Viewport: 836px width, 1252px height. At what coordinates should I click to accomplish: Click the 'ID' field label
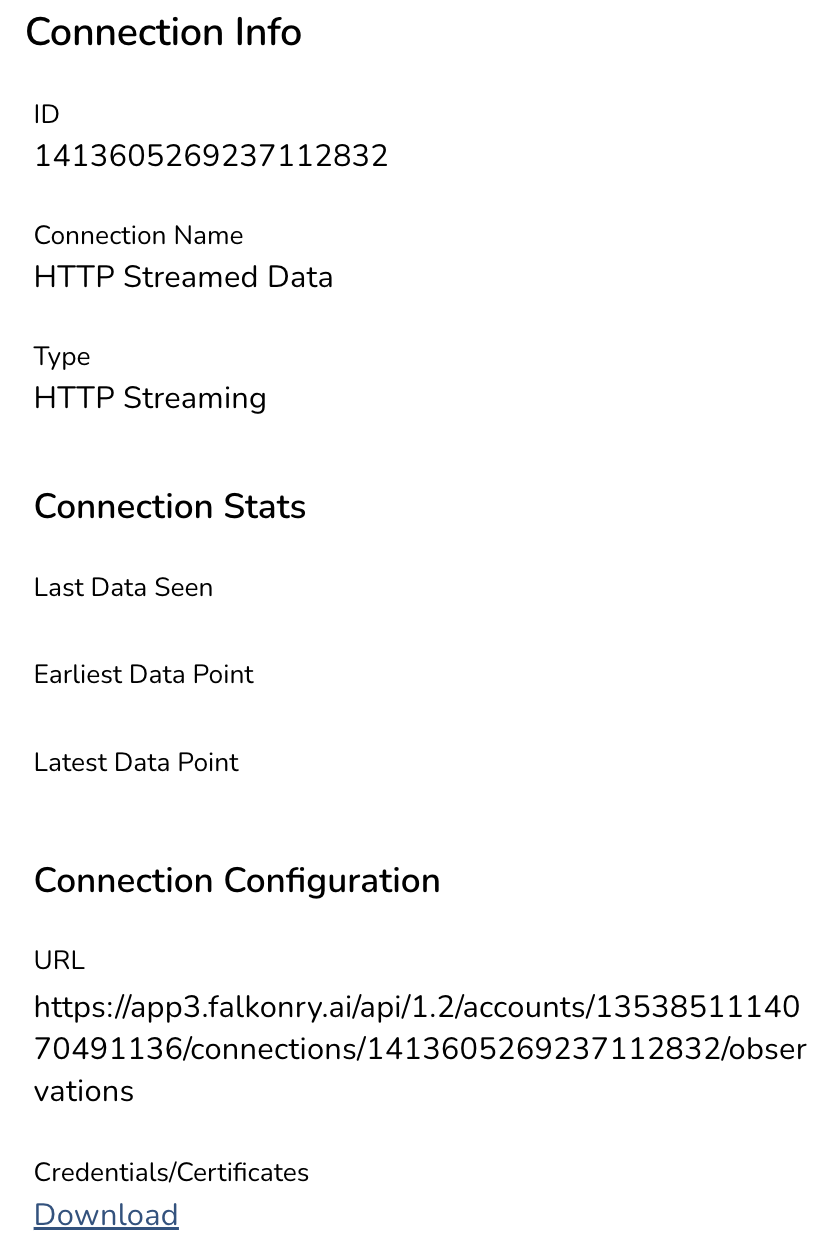coord(47,114)
